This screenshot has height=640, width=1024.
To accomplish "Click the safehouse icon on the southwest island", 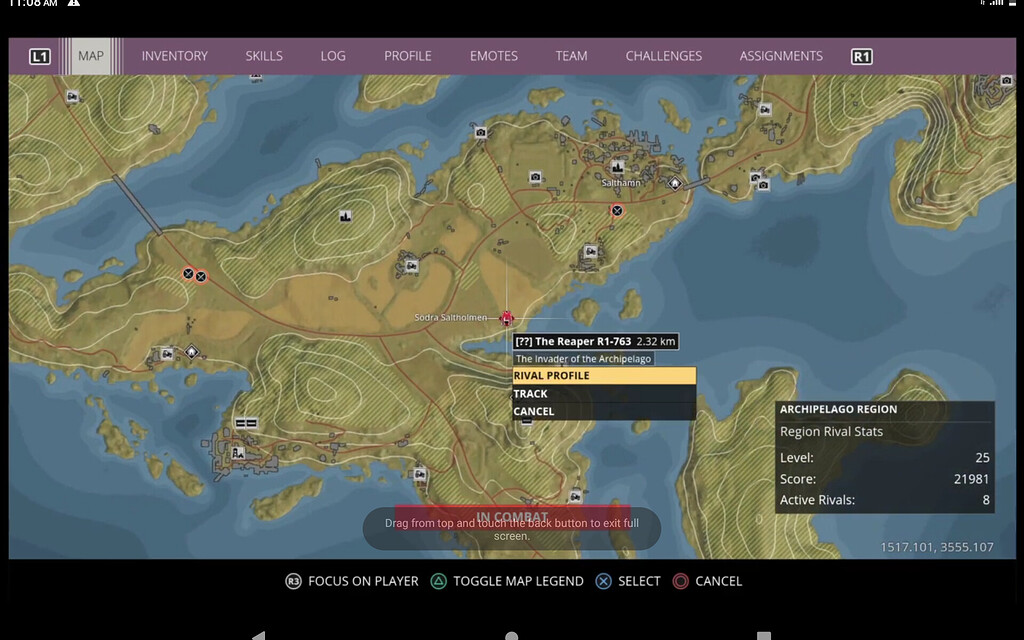I will click(x=192, y=352).
